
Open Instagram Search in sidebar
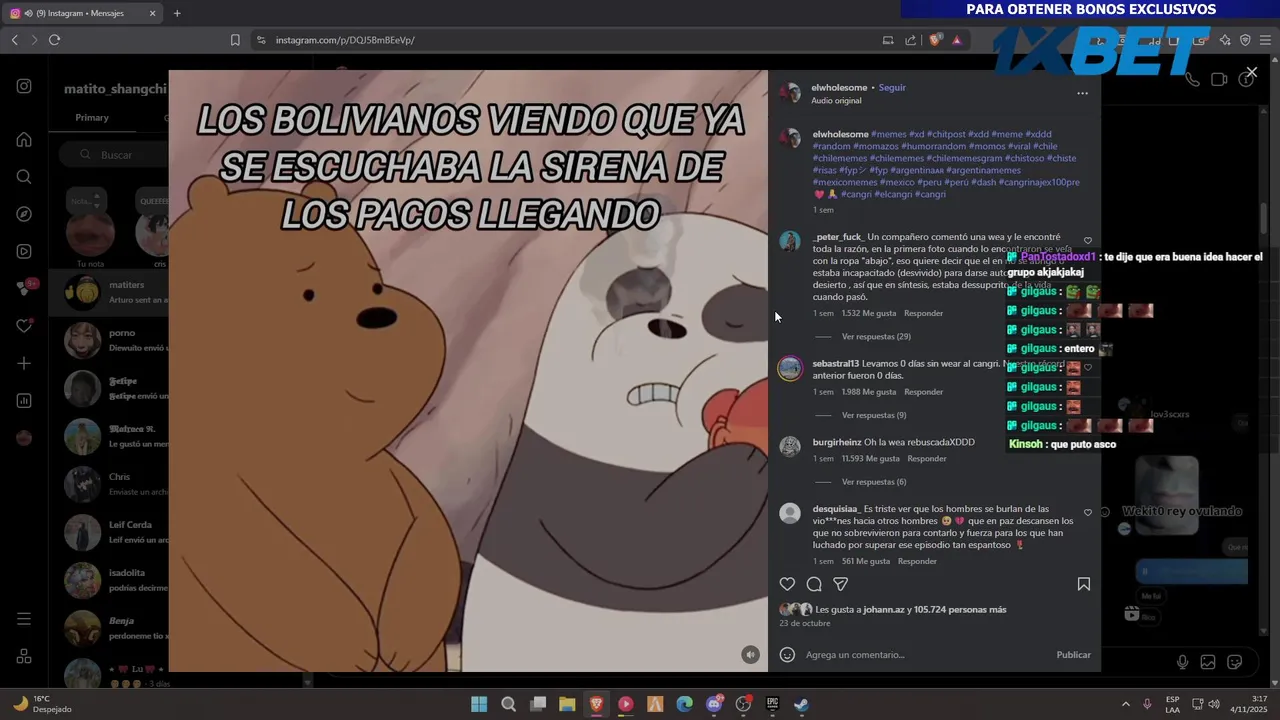pos(24,177)
